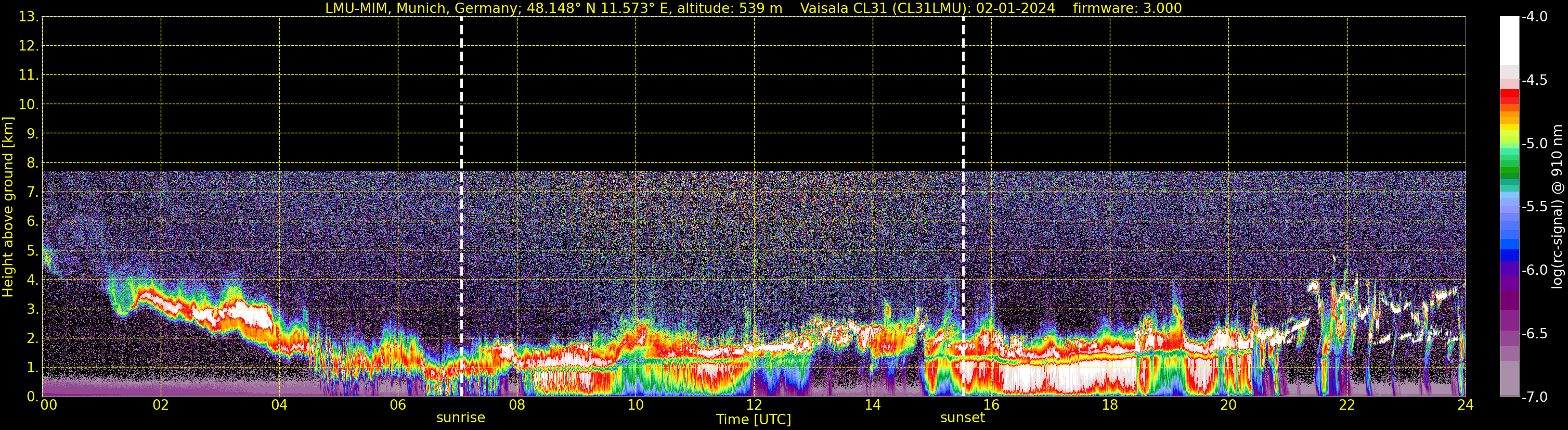Click the -5.5 tick label on the colorbar

1534,207
